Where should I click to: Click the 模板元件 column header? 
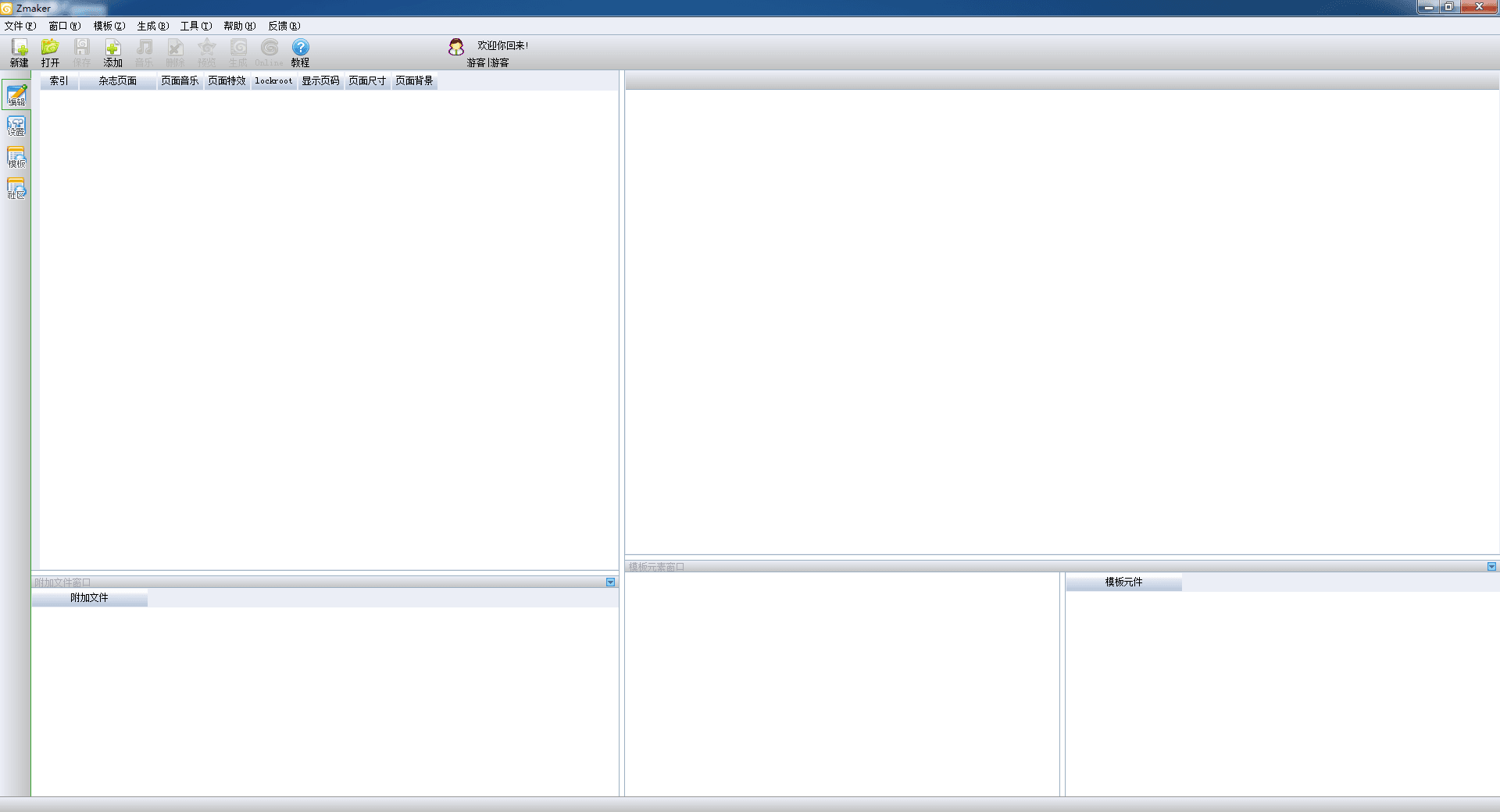click(x=1124, y=582)
